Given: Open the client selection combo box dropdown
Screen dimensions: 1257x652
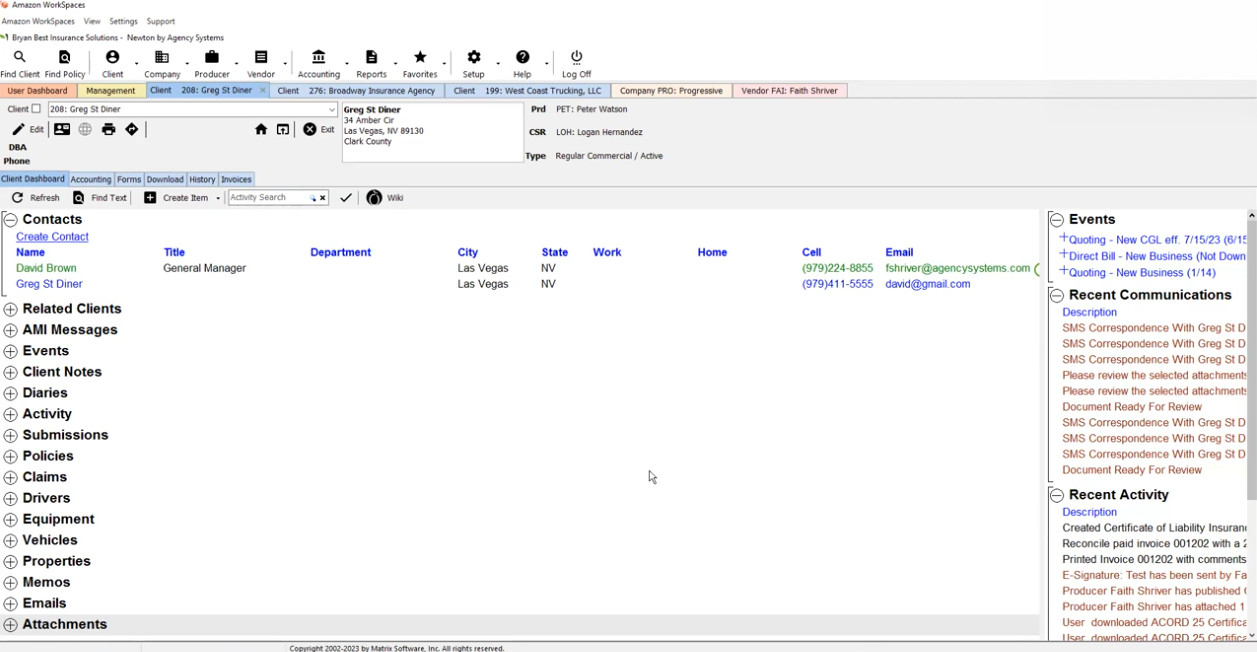Looking at the screenshot, I should click(x=332, y=110).
